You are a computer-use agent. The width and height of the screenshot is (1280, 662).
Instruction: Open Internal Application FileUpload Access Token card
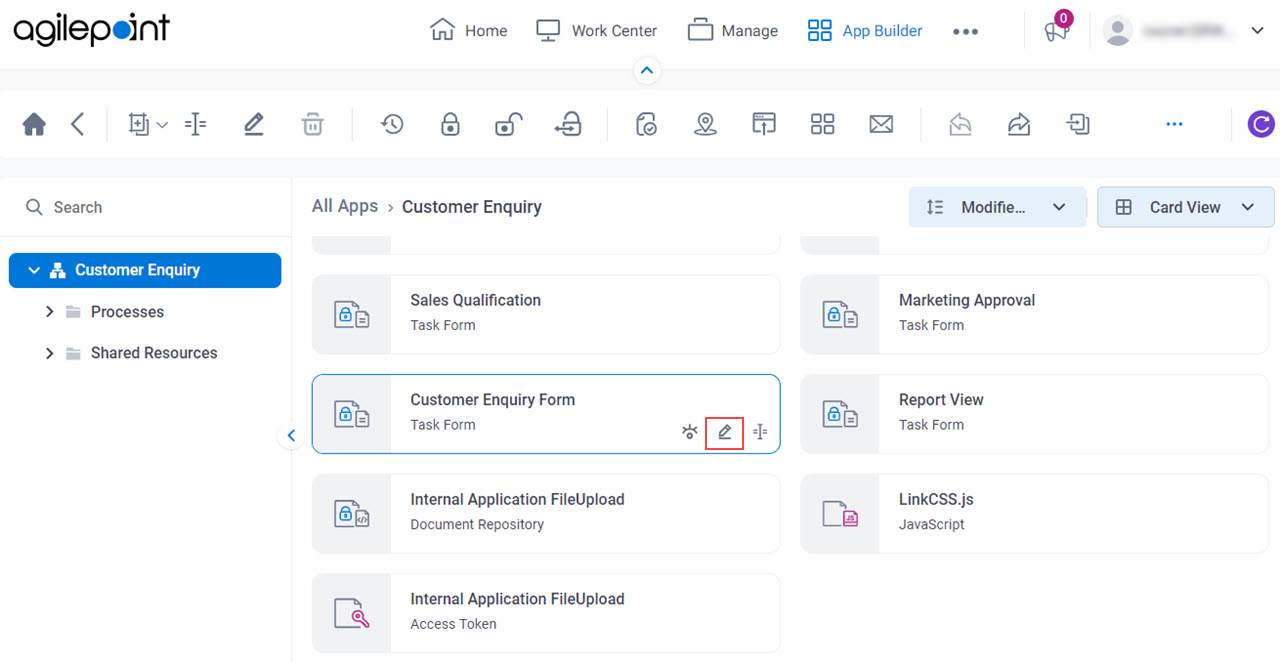coord(546,613)
